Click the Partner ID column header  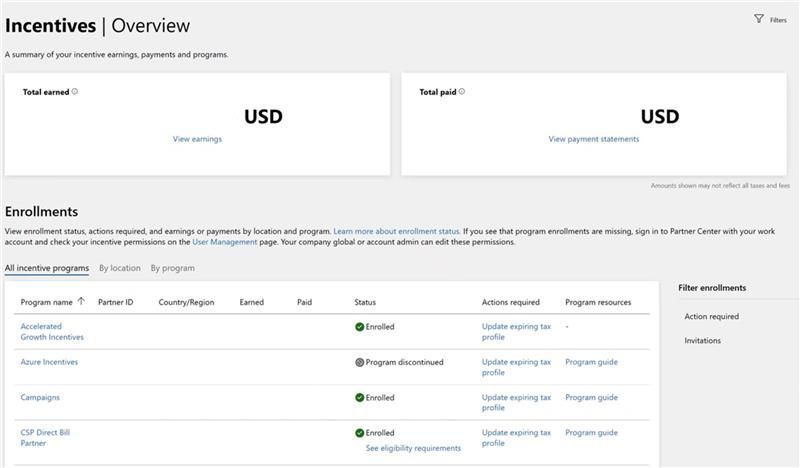[115, 302]
